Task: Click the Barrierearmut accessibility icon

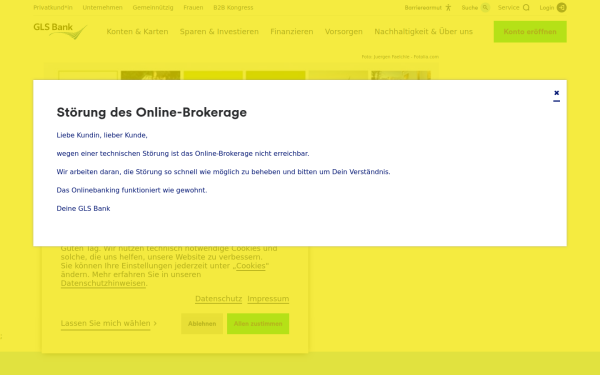Action: coord(448,8)
